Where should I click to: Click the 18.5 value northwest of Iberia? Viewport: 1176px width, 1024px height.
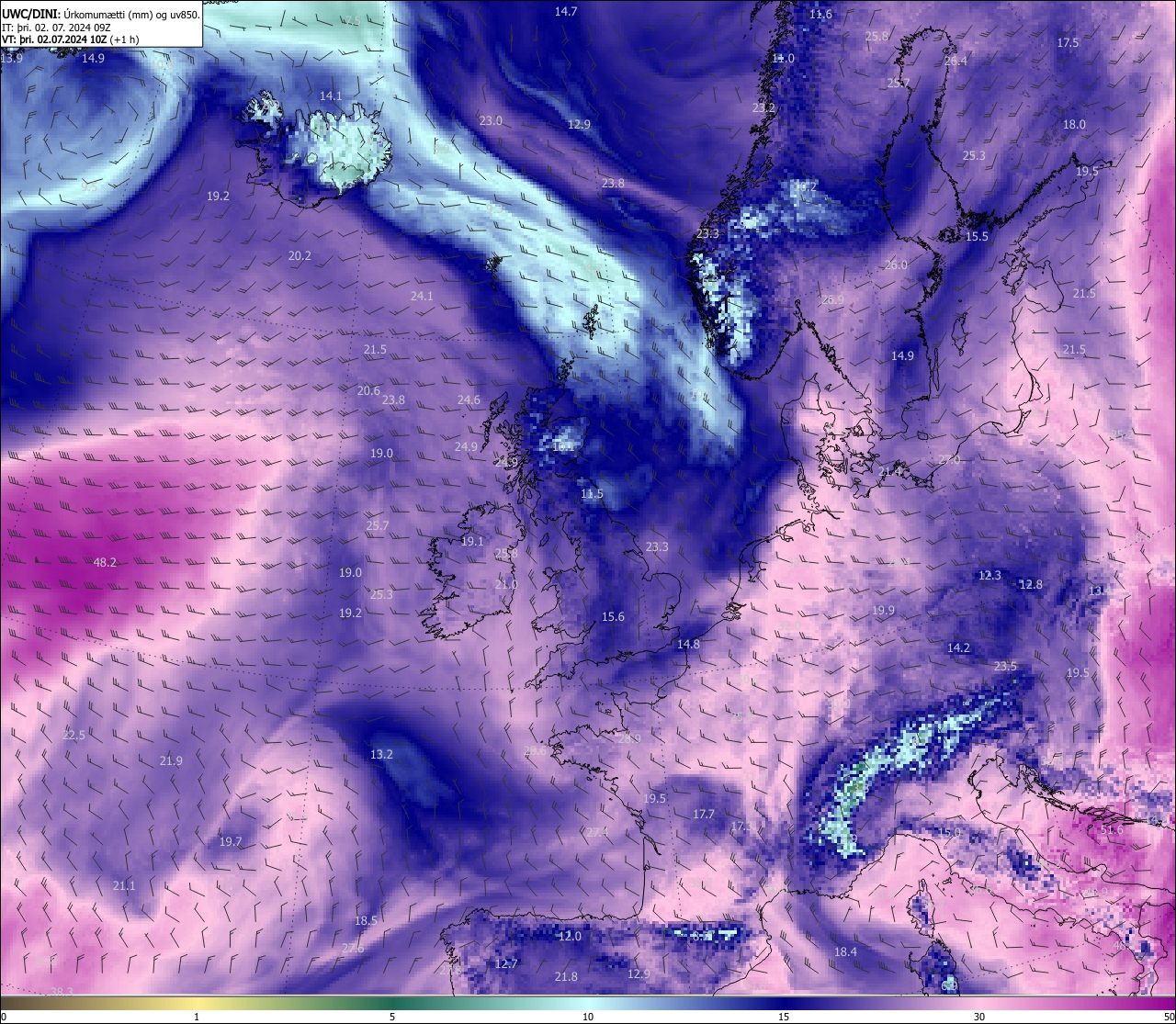(x=366, y=920)
